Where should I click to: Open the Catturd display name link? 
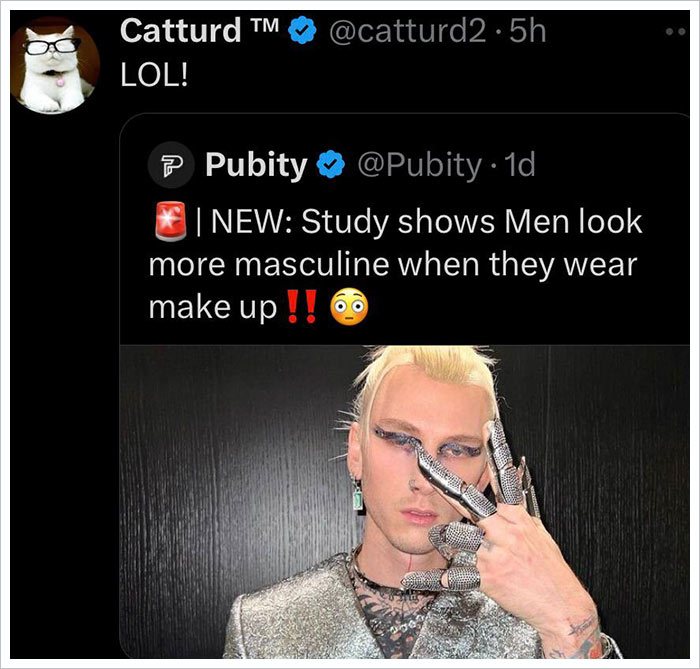click(x=181, y=31)
